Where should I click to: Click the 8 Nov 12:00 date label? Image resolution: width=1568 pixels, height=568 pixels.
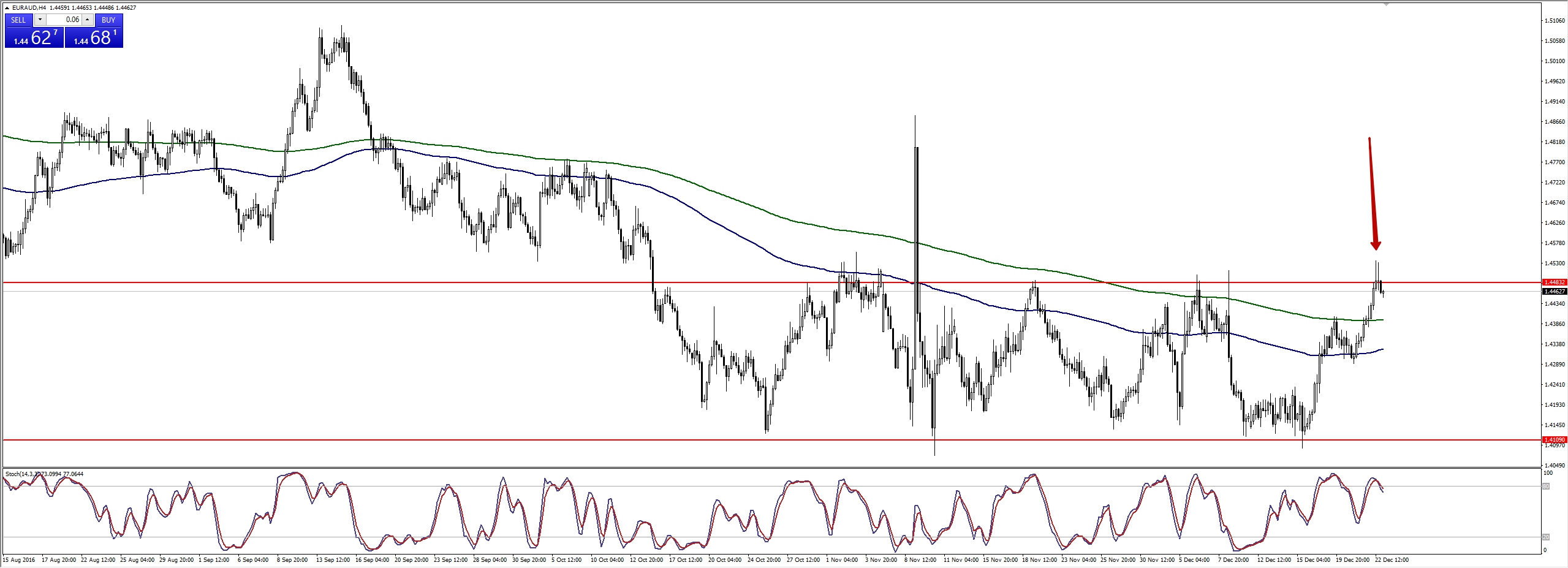(x=919, y=560)
